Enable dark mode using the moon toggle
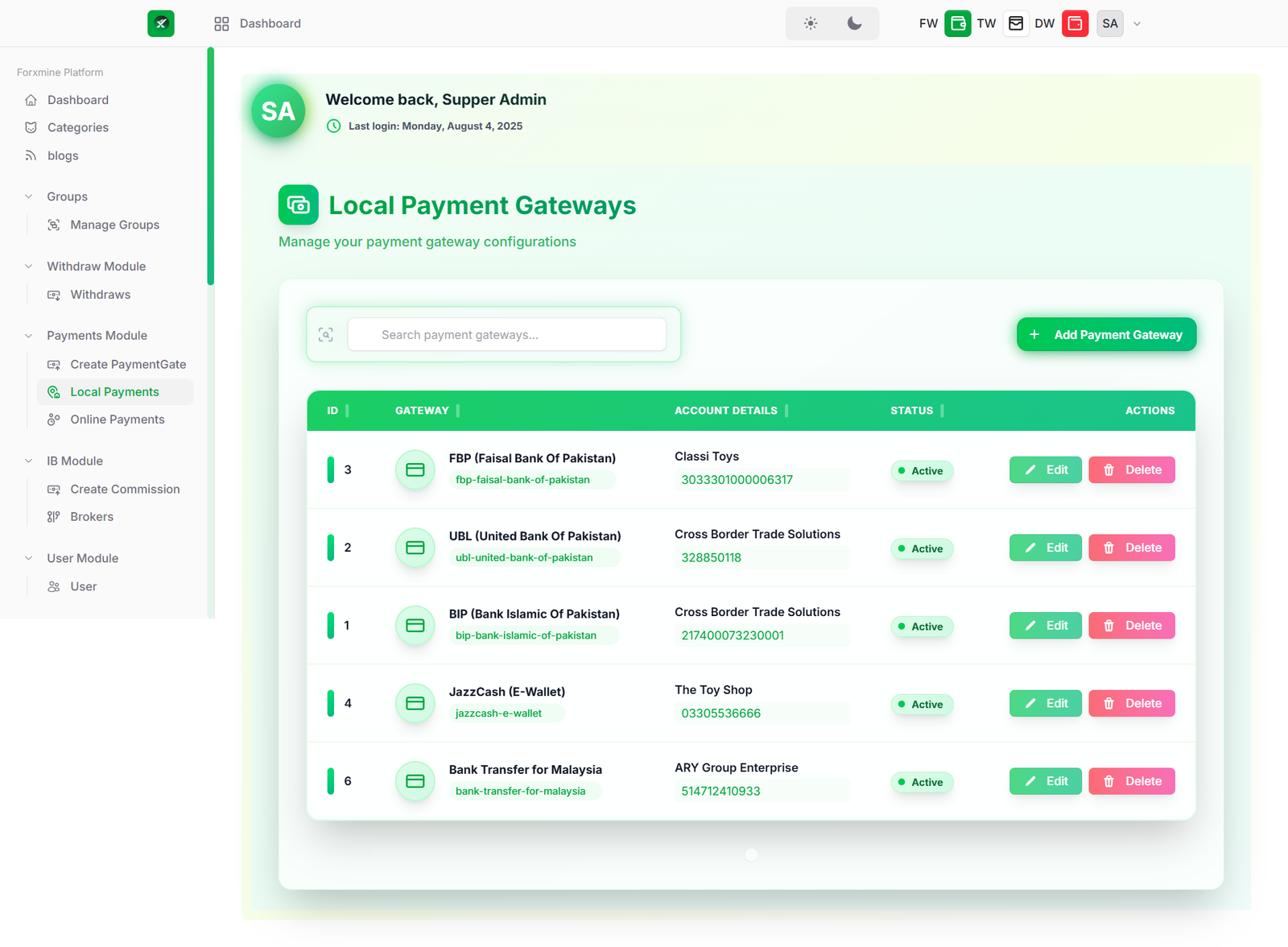 (x=855, y=23)
